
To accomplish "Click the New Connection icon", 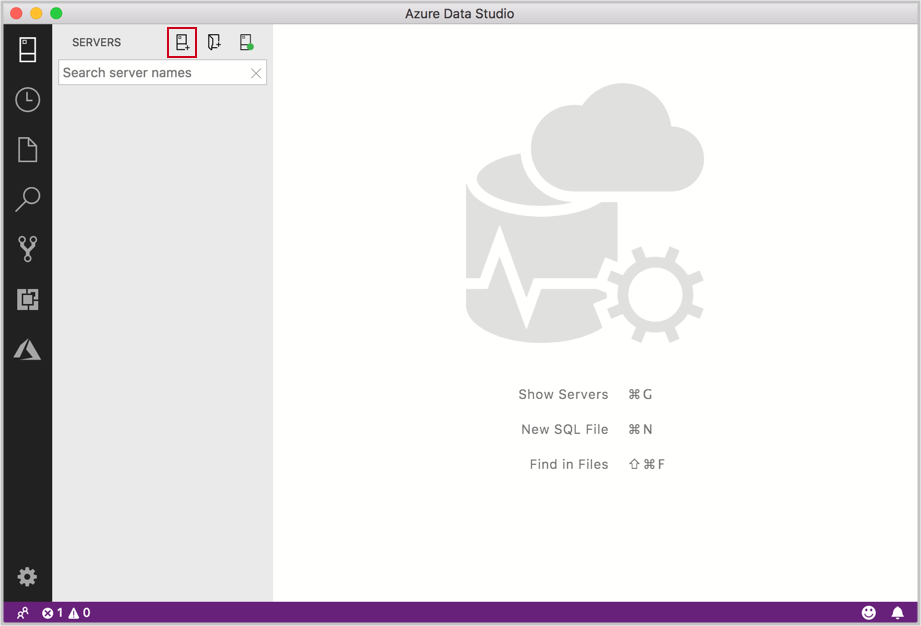I will click(182, 42).
